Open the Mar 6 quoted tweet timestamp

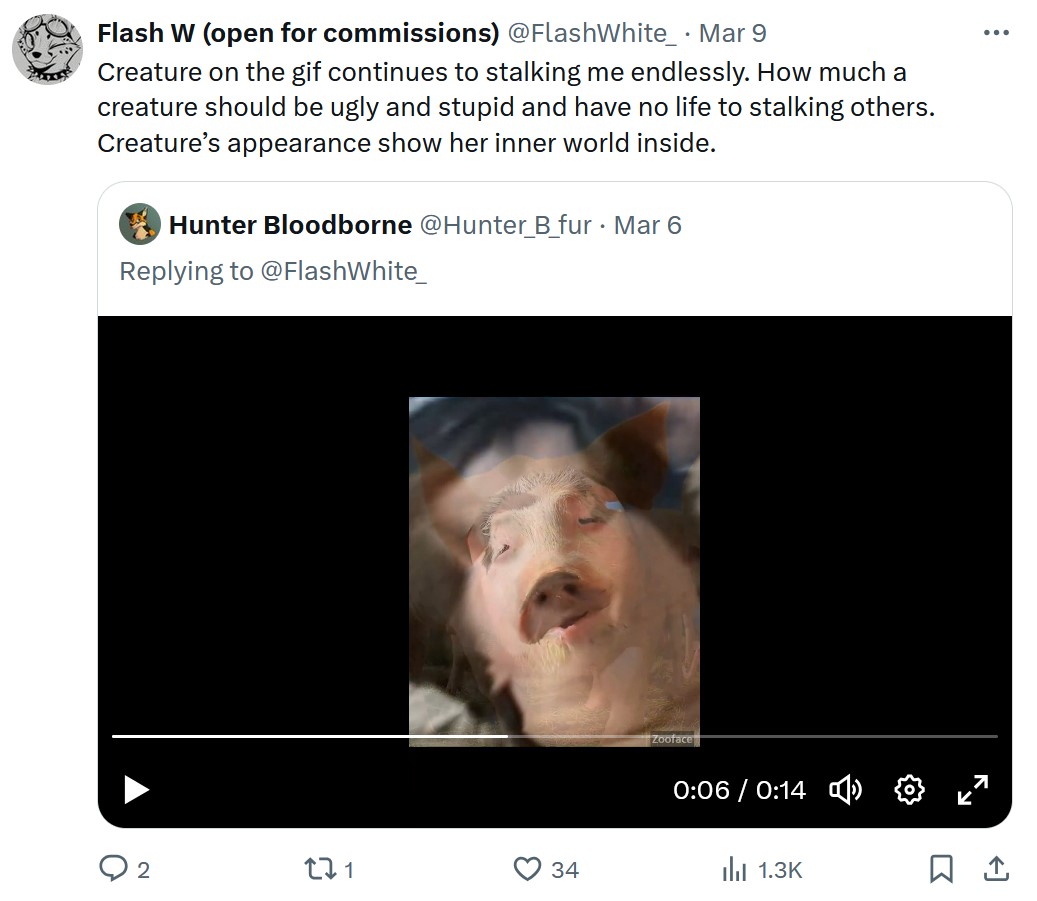tap(647, 225)
